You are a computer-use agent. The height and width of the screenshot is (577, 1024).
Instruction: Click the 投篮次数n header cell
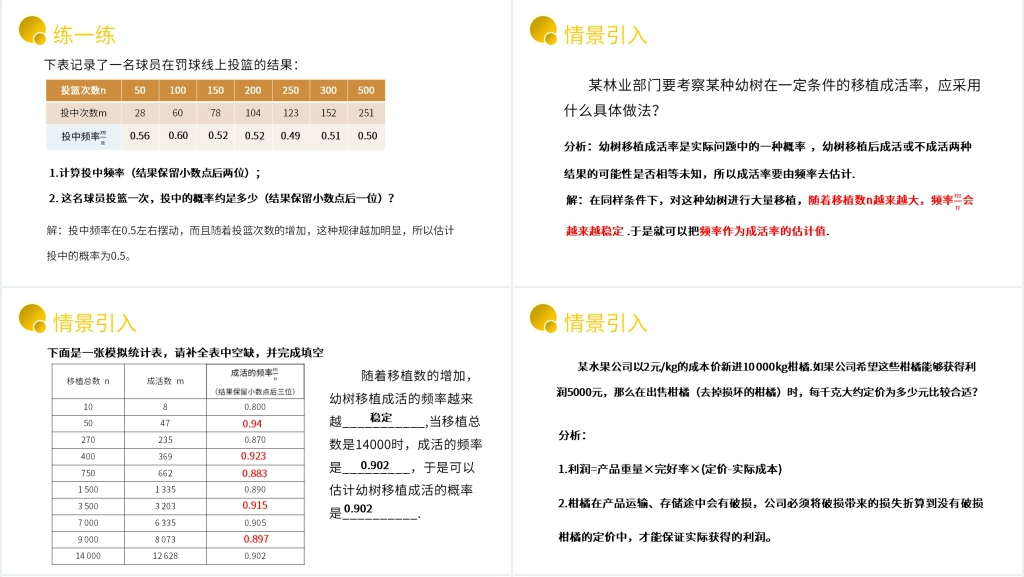tap(82, 89)
